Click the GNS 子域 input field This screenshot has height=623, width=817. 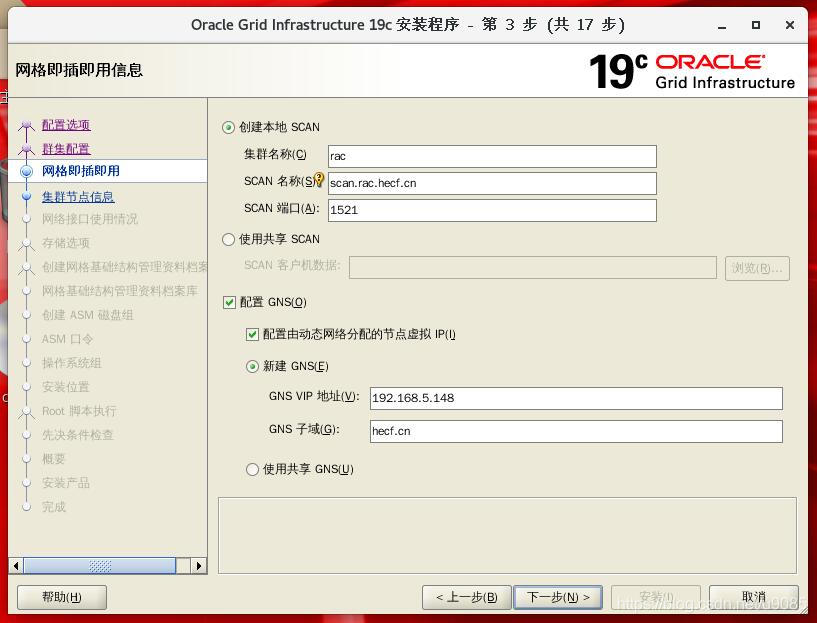pos(576,431)
